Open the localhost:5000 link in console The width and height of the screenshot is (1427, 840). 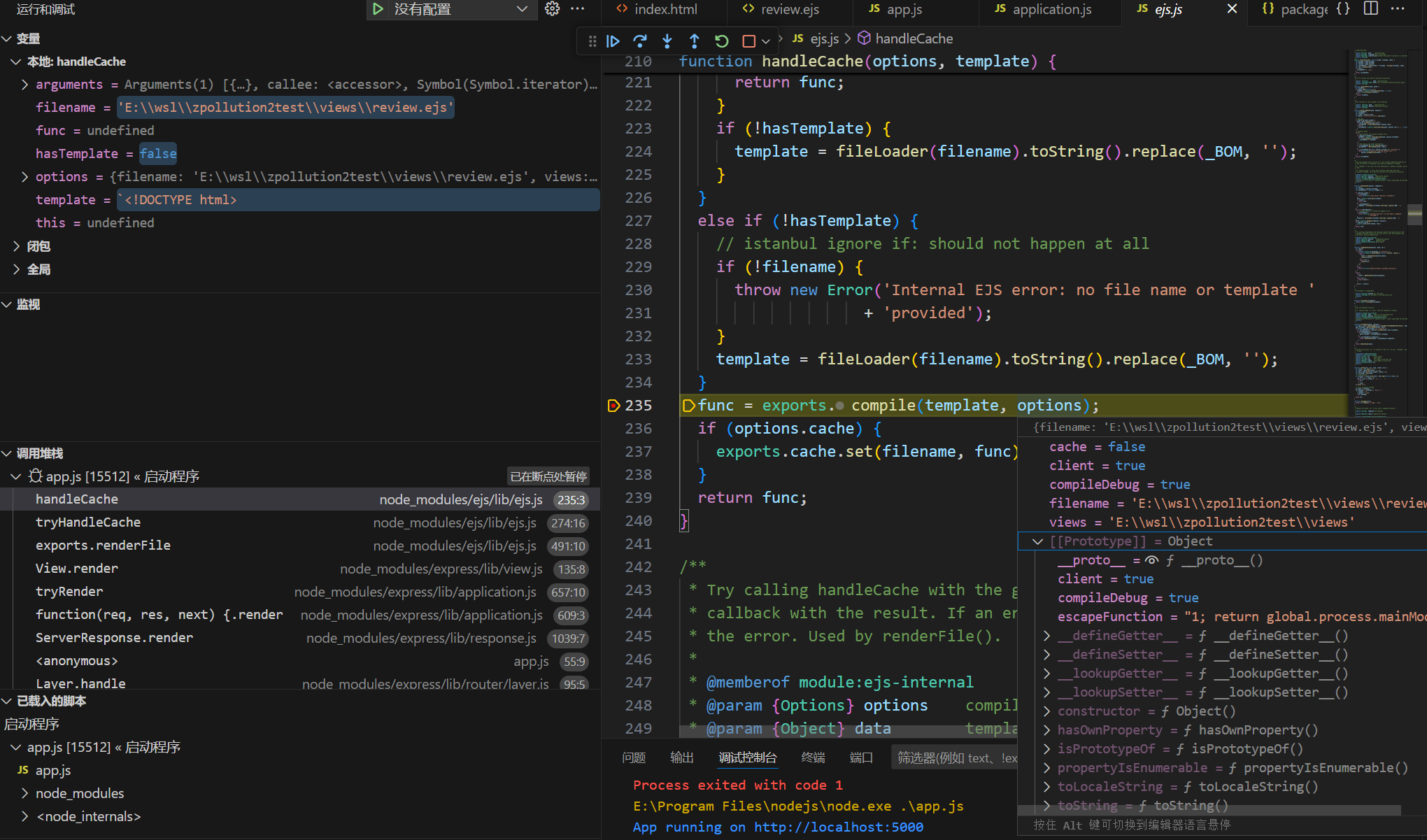click(x=838, y=827)
